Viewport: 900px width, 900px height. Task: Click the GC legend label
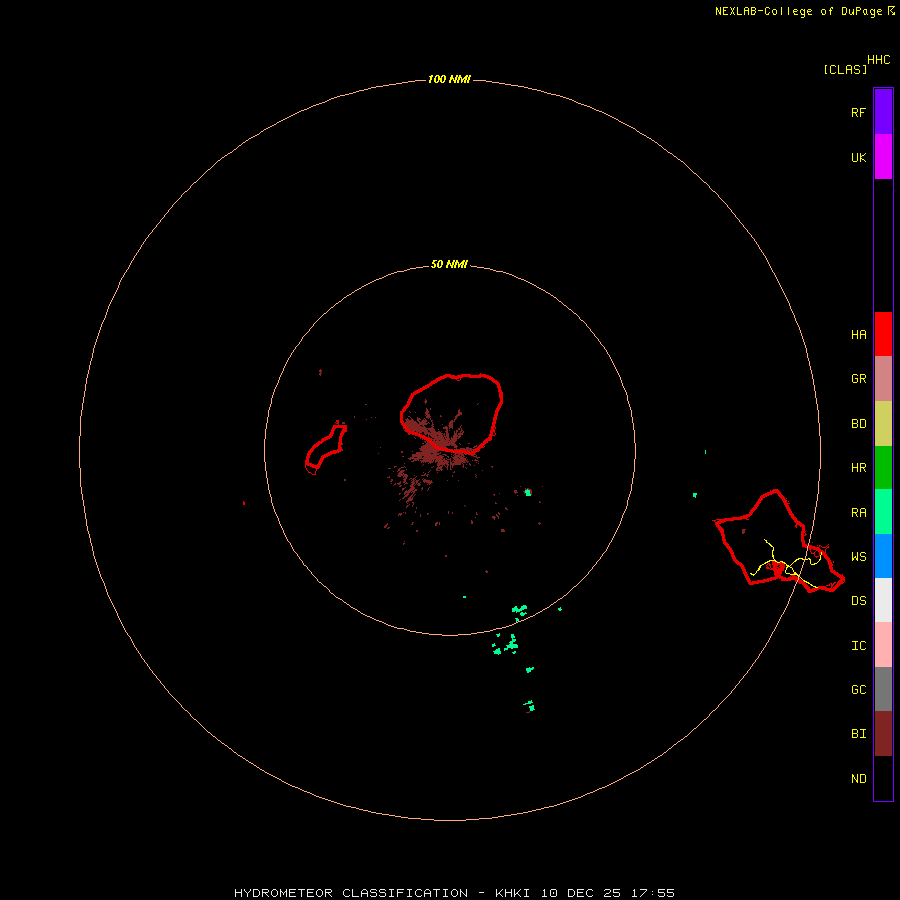[x=858, y=690]
